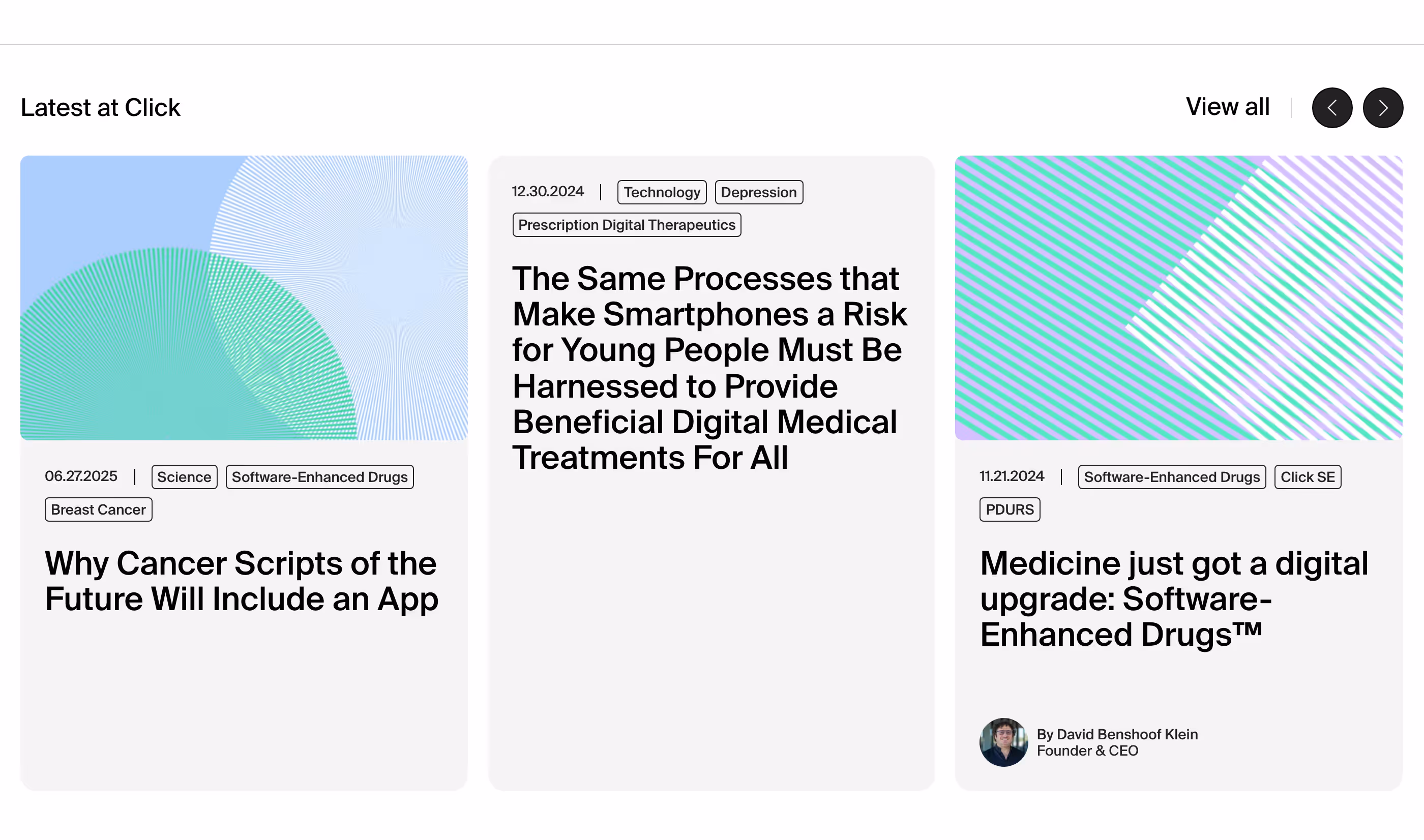The image size is (1424, 840).
Task: Click the Prescription Digital Therapeutics tag
Action: [x=627, y=225]
